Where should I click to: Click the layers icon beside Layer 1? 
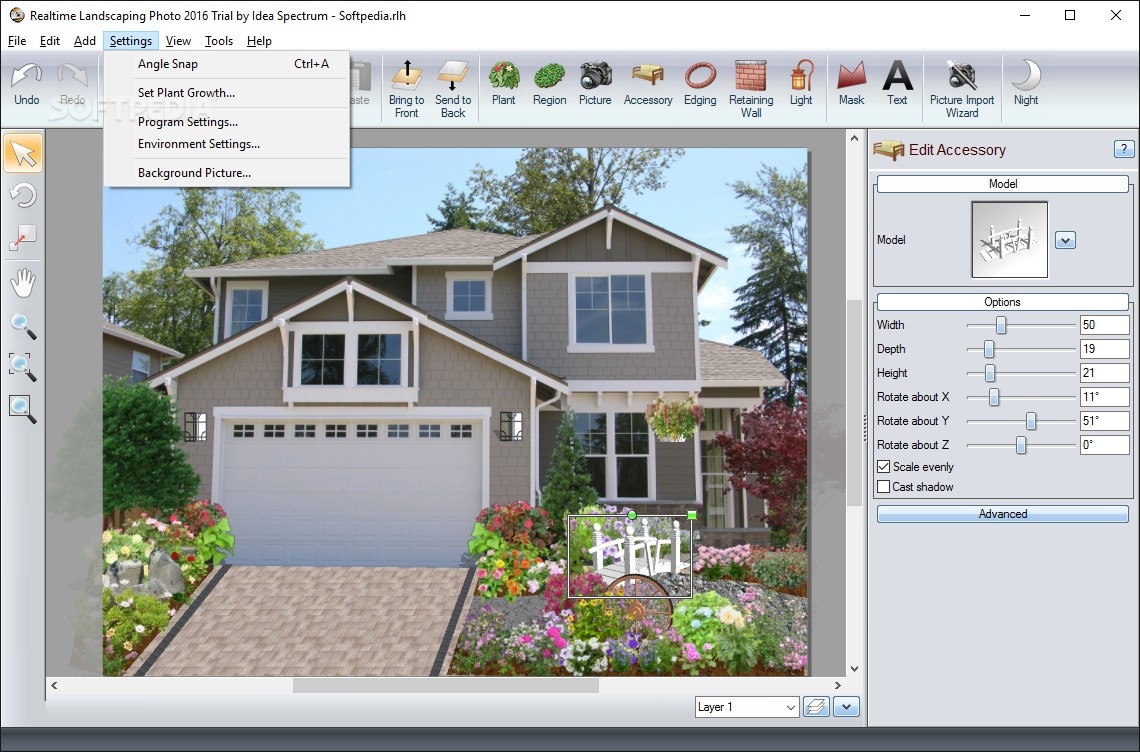click(816, 707)
